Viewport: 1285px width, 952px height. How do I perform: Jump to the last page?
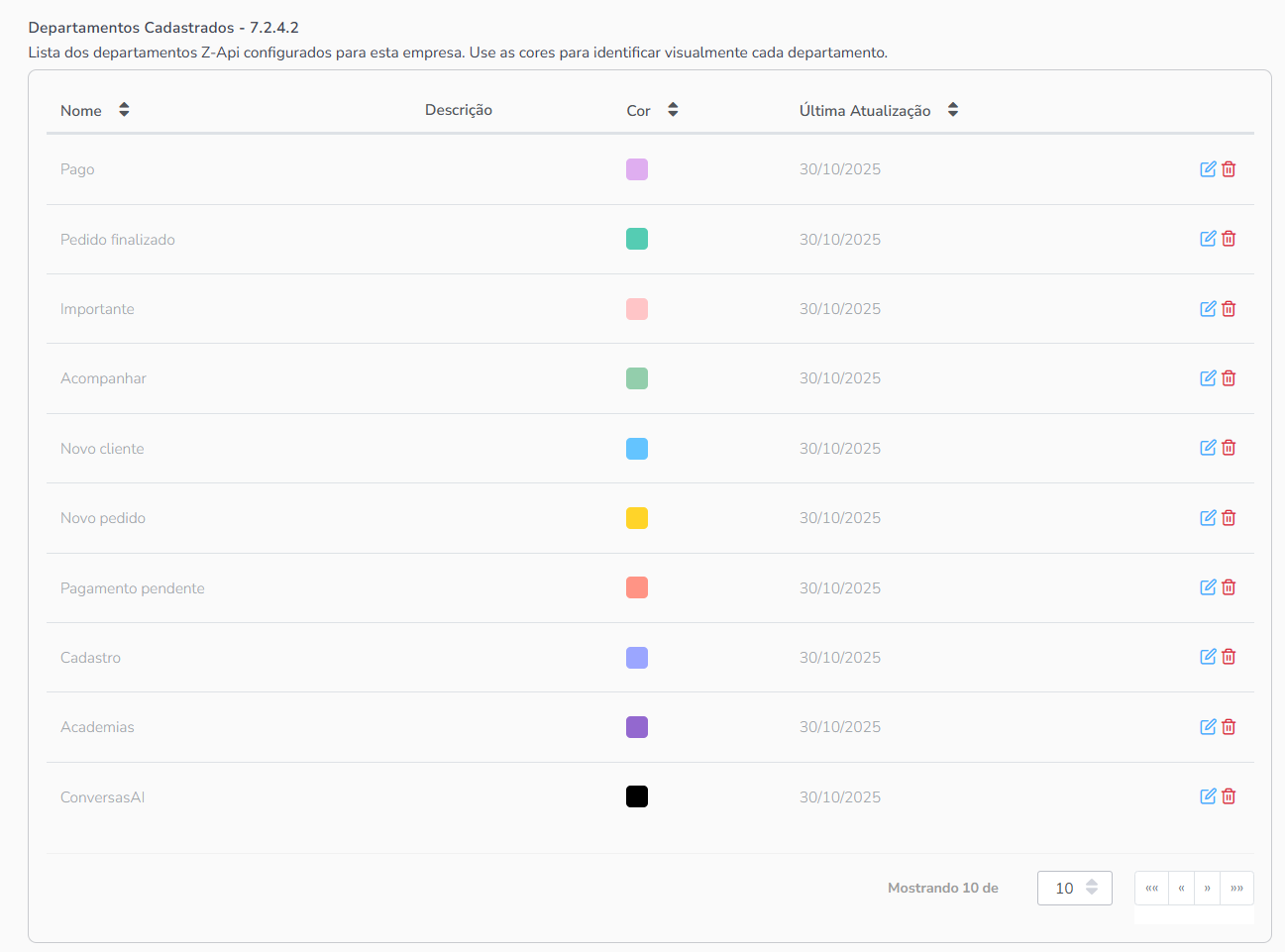1236,888
